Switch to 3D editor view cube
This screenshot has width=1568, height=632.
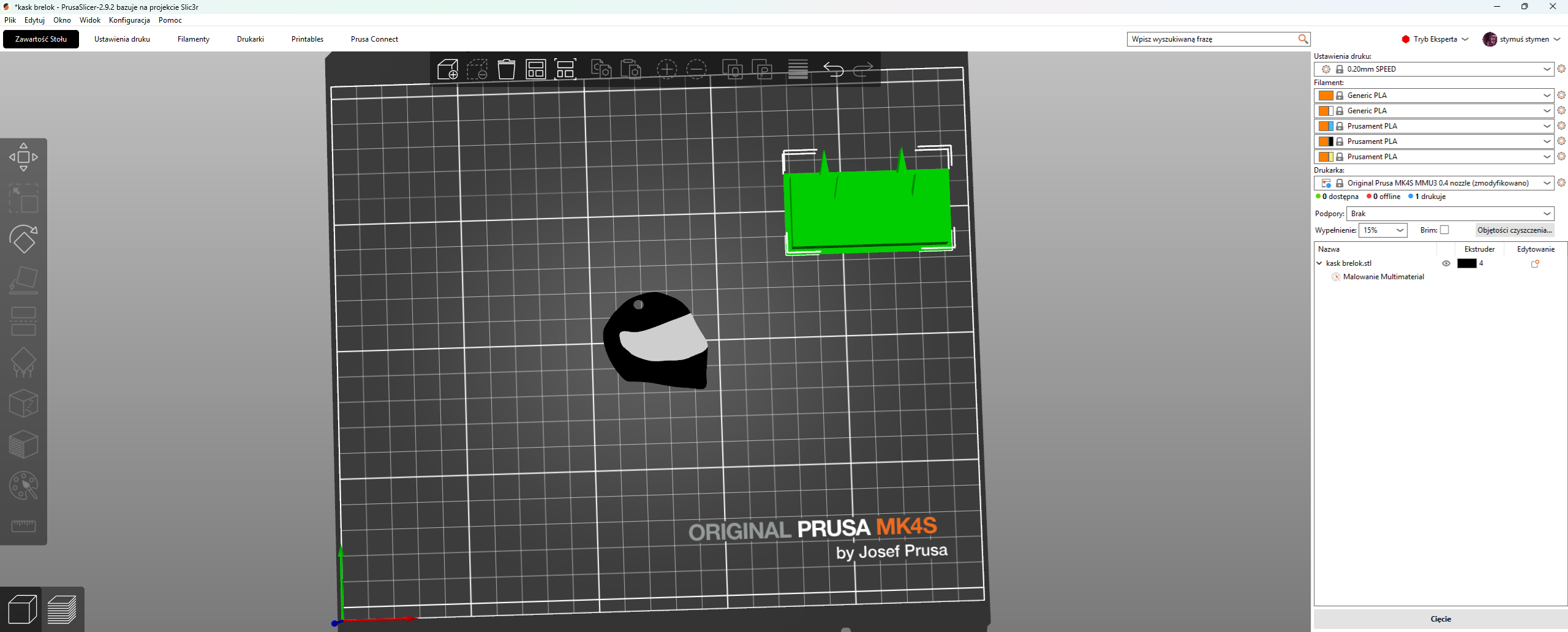click(x=22, y=610)
